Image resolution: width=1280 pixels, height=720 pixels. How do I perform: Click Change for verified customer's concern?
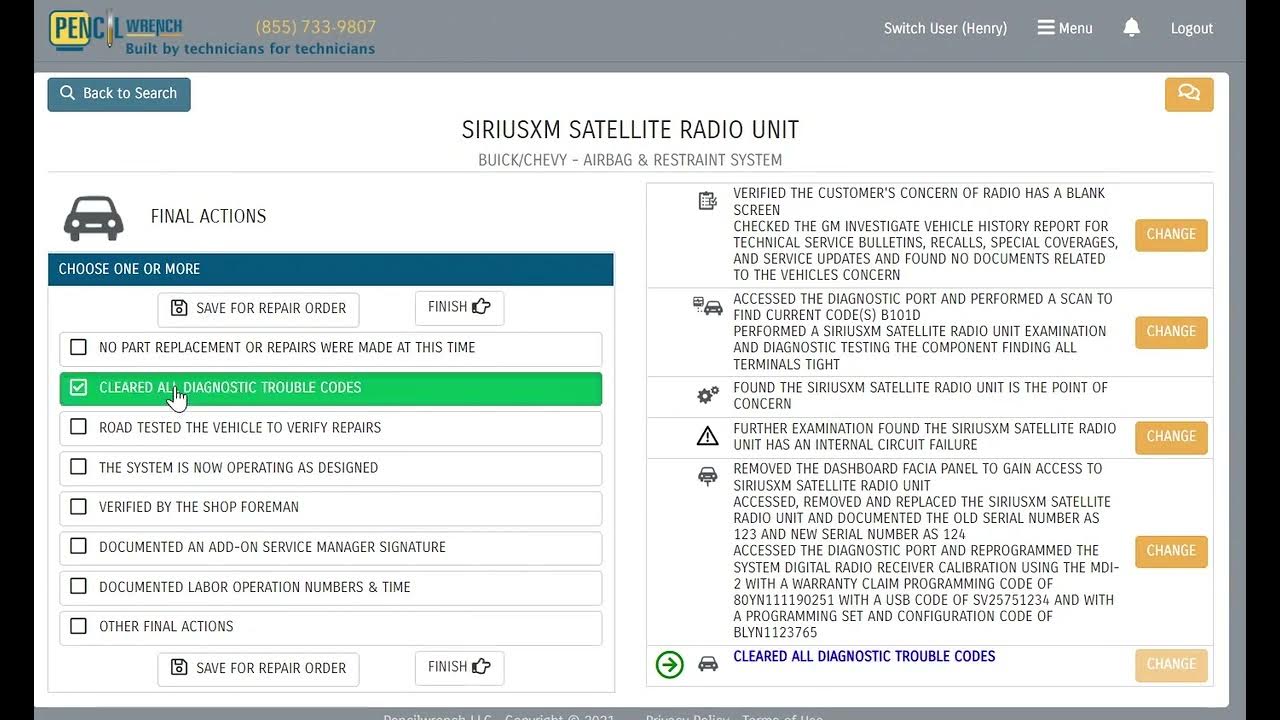tap(1171, 235)
